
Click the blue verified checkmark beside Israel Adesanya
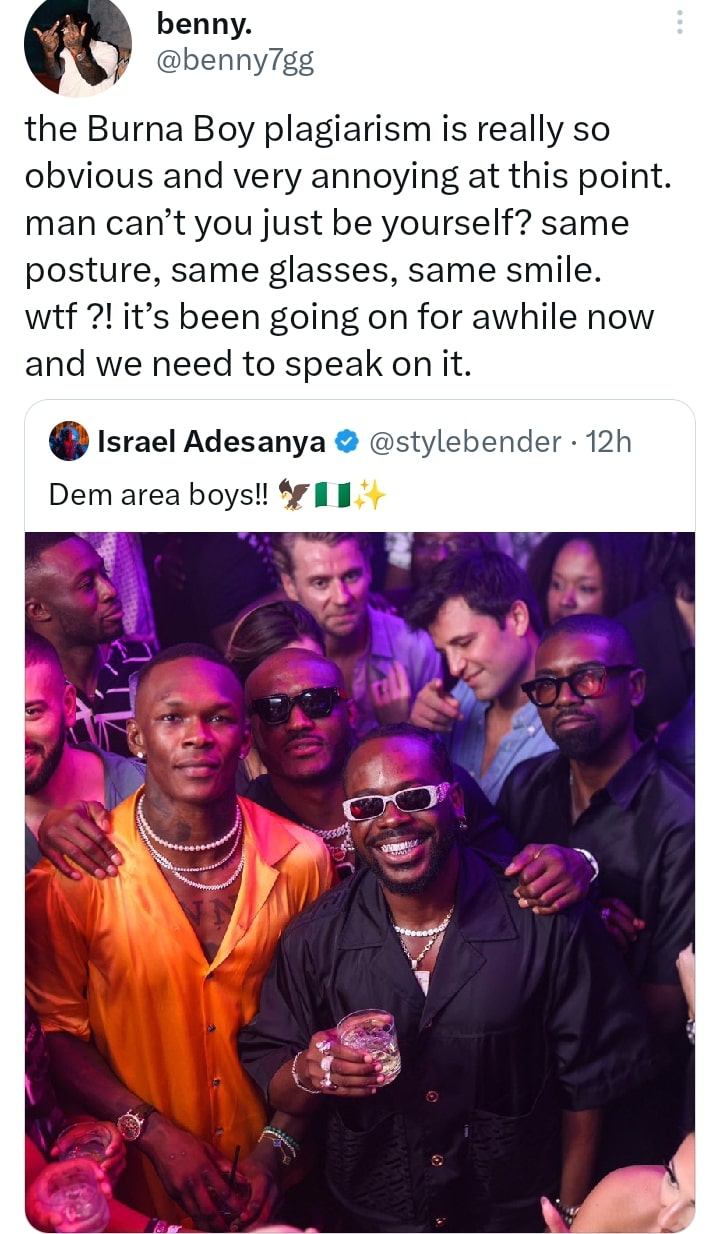pos(347,440)
